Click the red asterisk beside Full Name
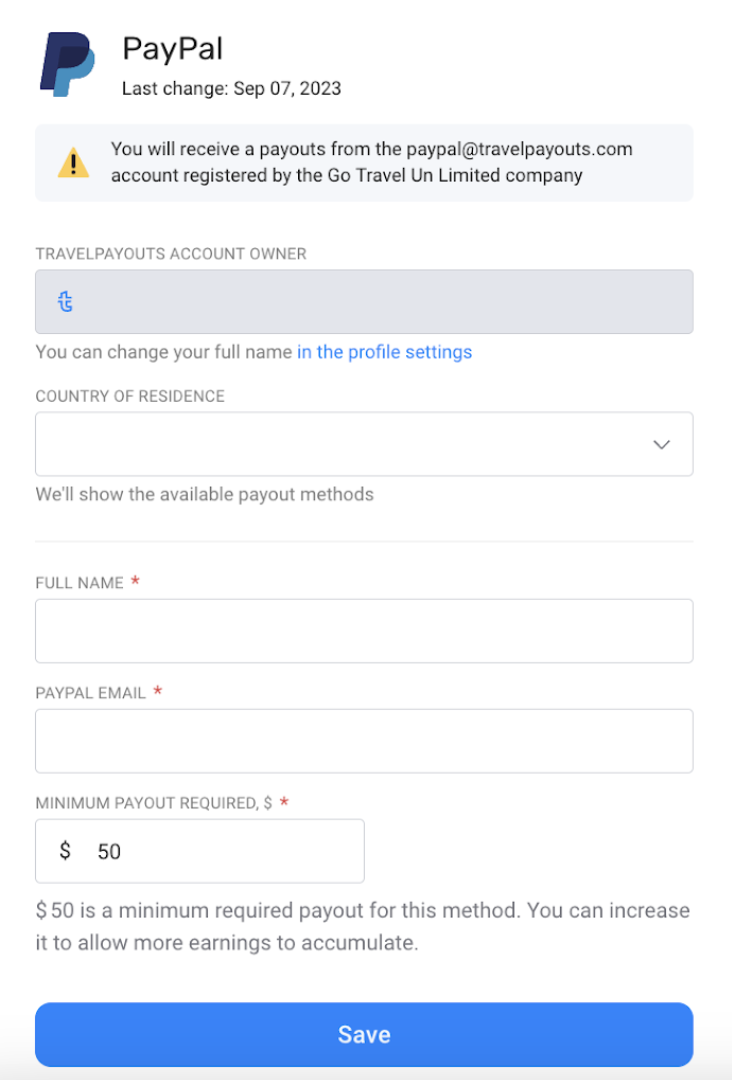 coord(136,581)
